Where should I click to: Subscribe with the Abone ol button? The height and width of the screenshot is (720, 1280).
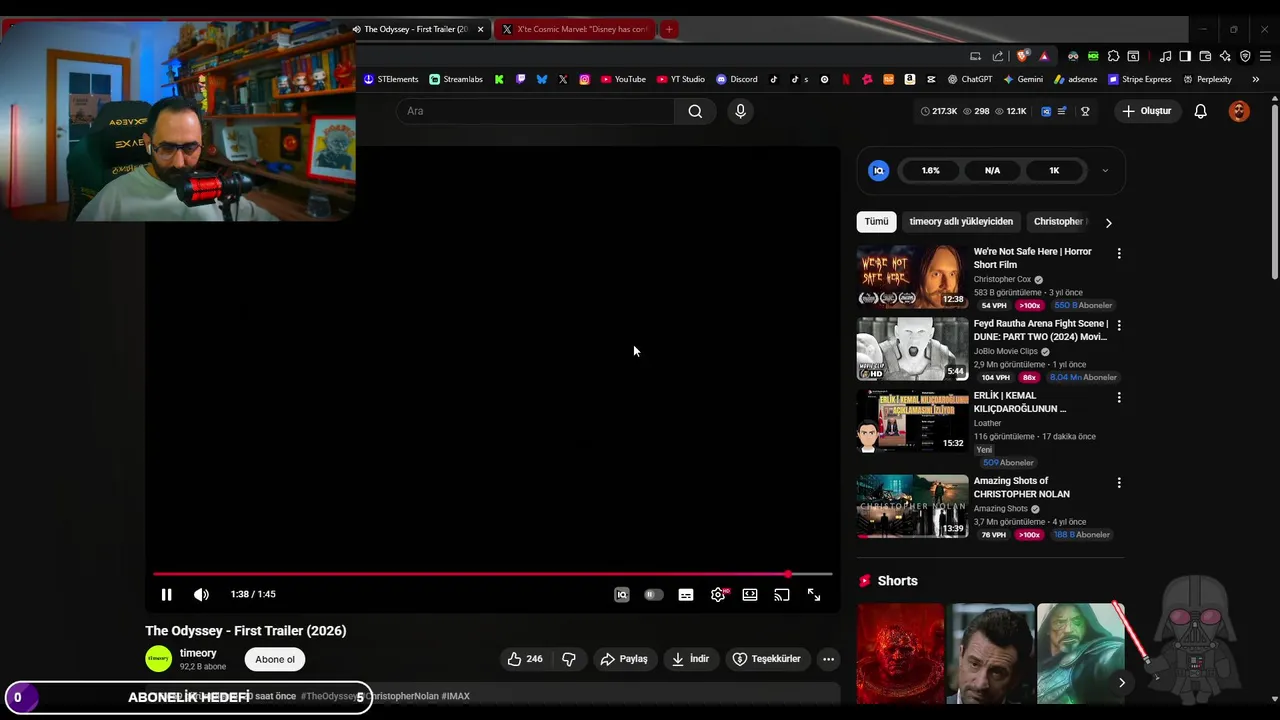click(x=275, y=659)
